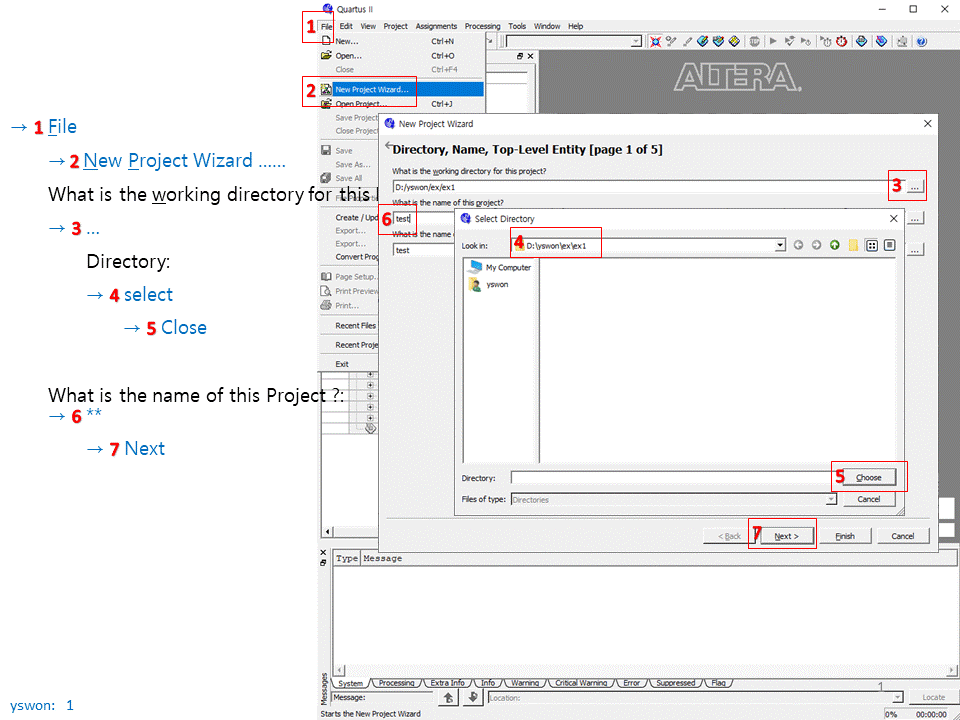Open the Location dropdown in Messages bar
The height and width of the screenshot is (720, 960).
(x=898, y=697)
